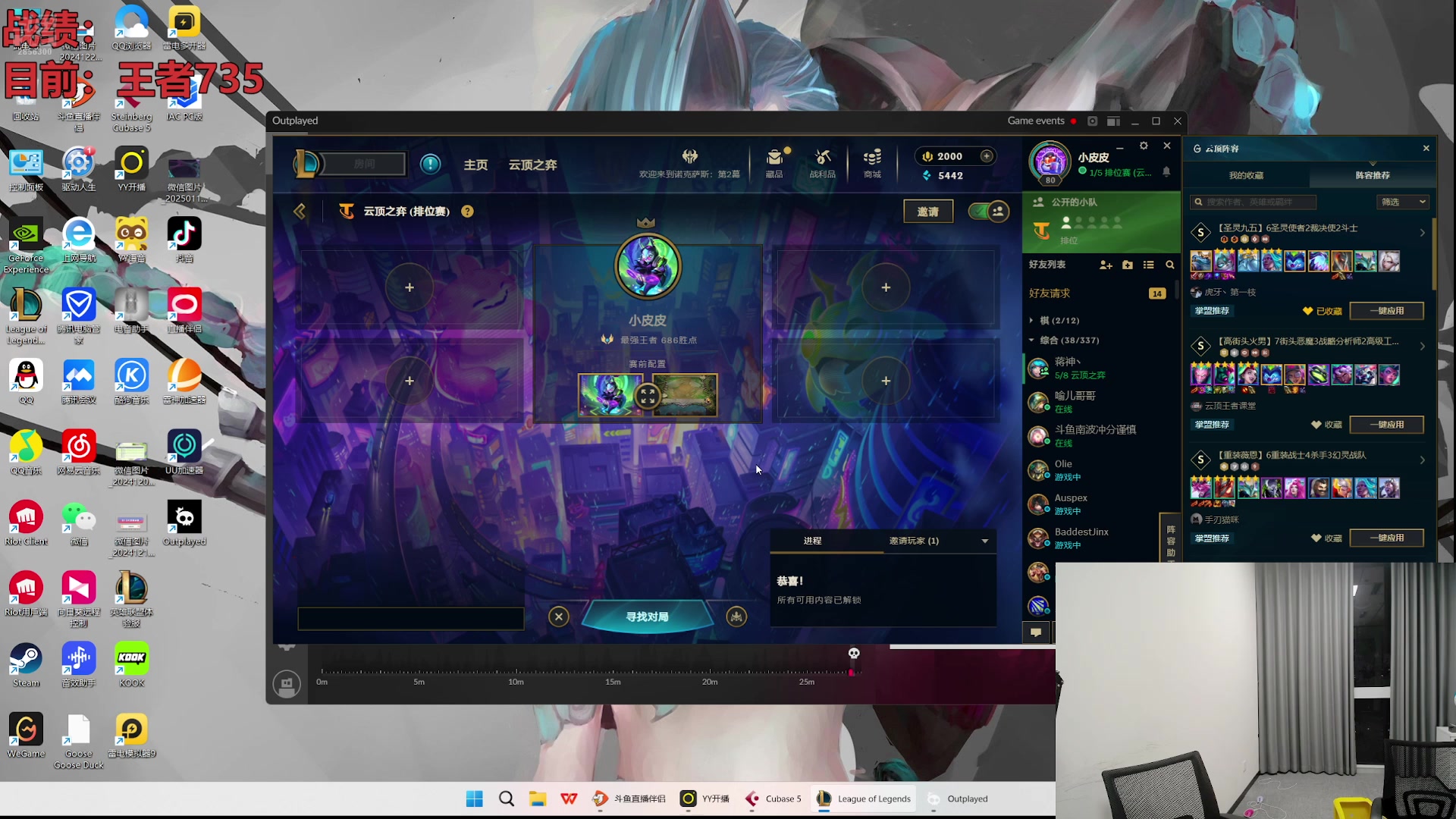1456x819 pixels.
Task: Open the 好友请求 friend requests row
Action: pyautogui.click(x=1098, y=293)
